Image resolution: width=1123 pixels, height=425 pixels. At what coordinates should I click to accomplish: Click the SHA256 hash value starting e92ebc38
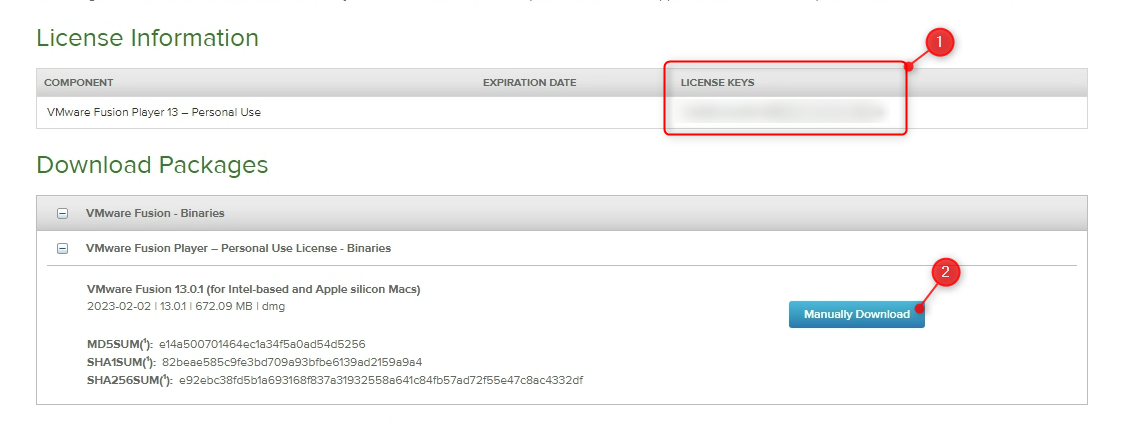point(380,380)
